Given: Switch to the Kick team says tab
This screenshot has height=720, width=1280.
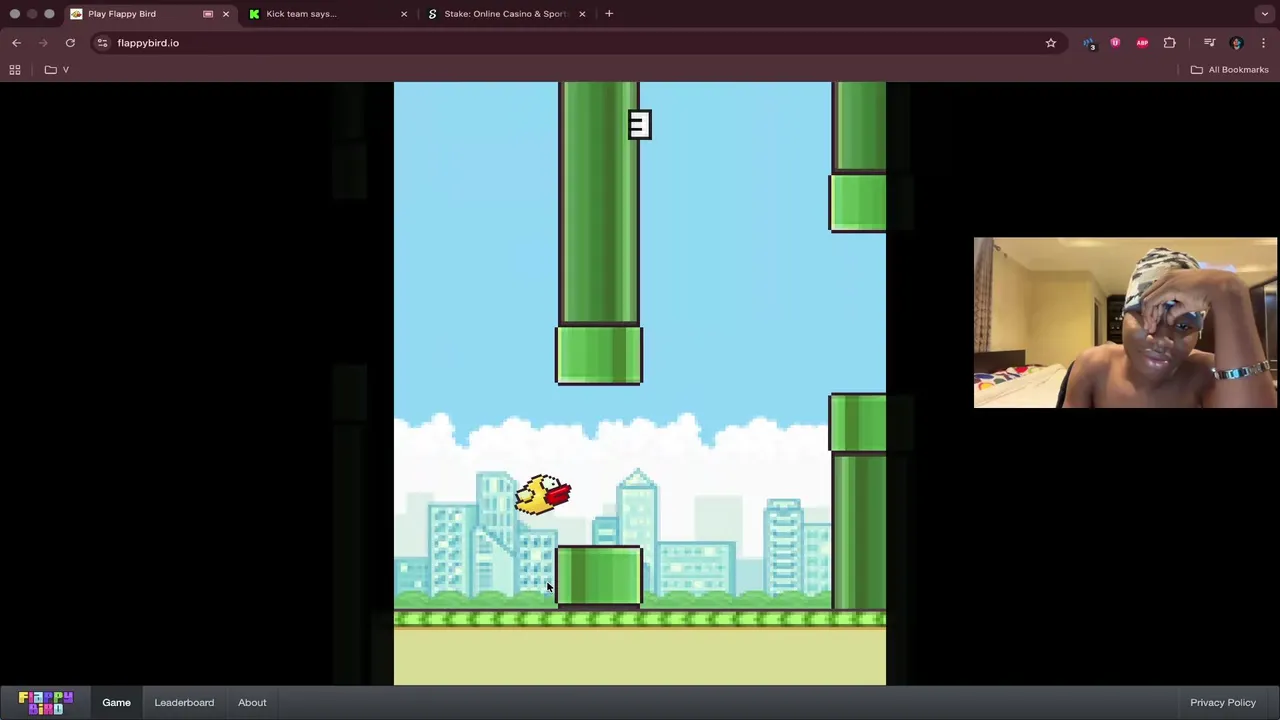Looking at the screenshot, I should tap(327, 14).
